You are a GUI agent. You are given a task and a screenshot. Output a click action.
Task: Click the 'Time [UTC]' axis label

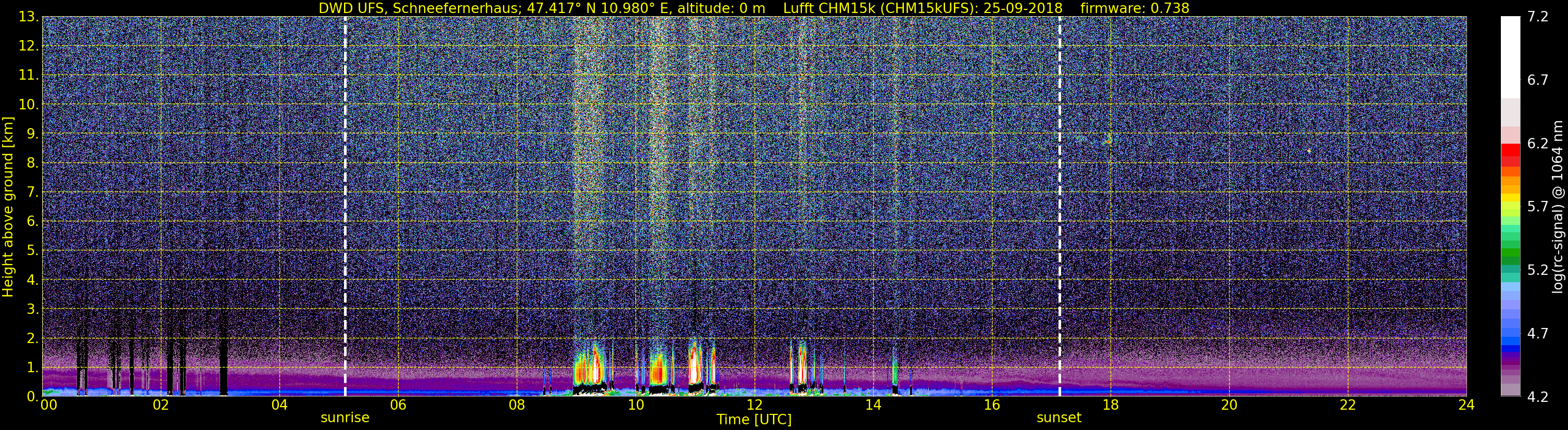[754, 420]
